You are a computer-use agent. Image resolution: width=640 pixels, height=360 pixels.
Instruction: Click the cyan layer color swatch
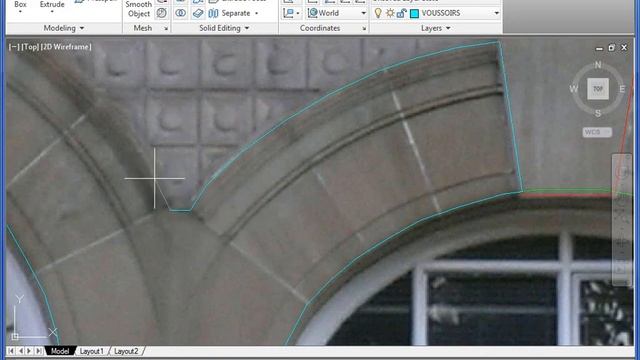pyautogui.click(x=414, y=13)
